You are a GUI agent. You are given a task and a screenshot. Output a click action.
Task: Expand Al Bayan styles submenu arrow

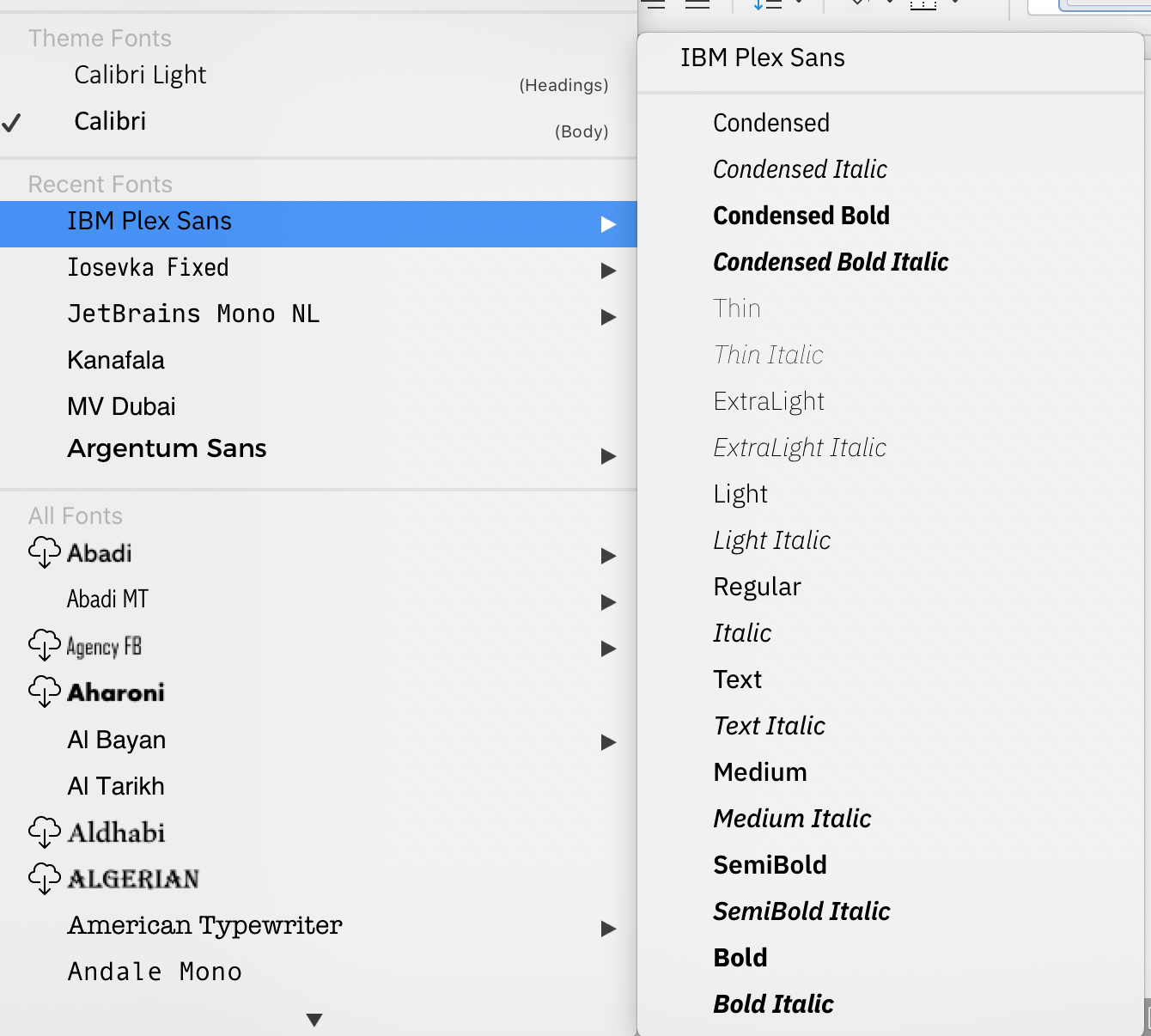(x=608, y=742)
